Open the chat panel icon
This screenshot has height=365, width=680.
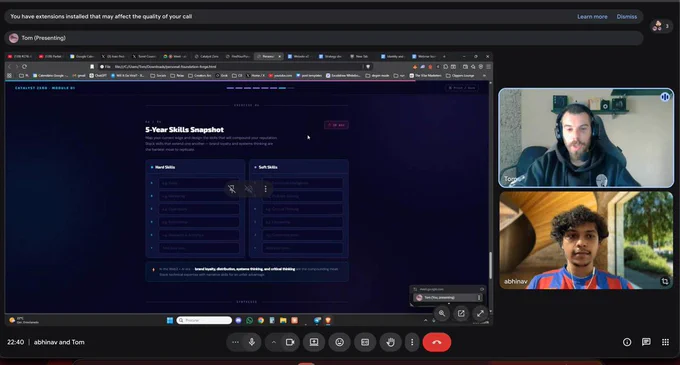tap(646, 342)
